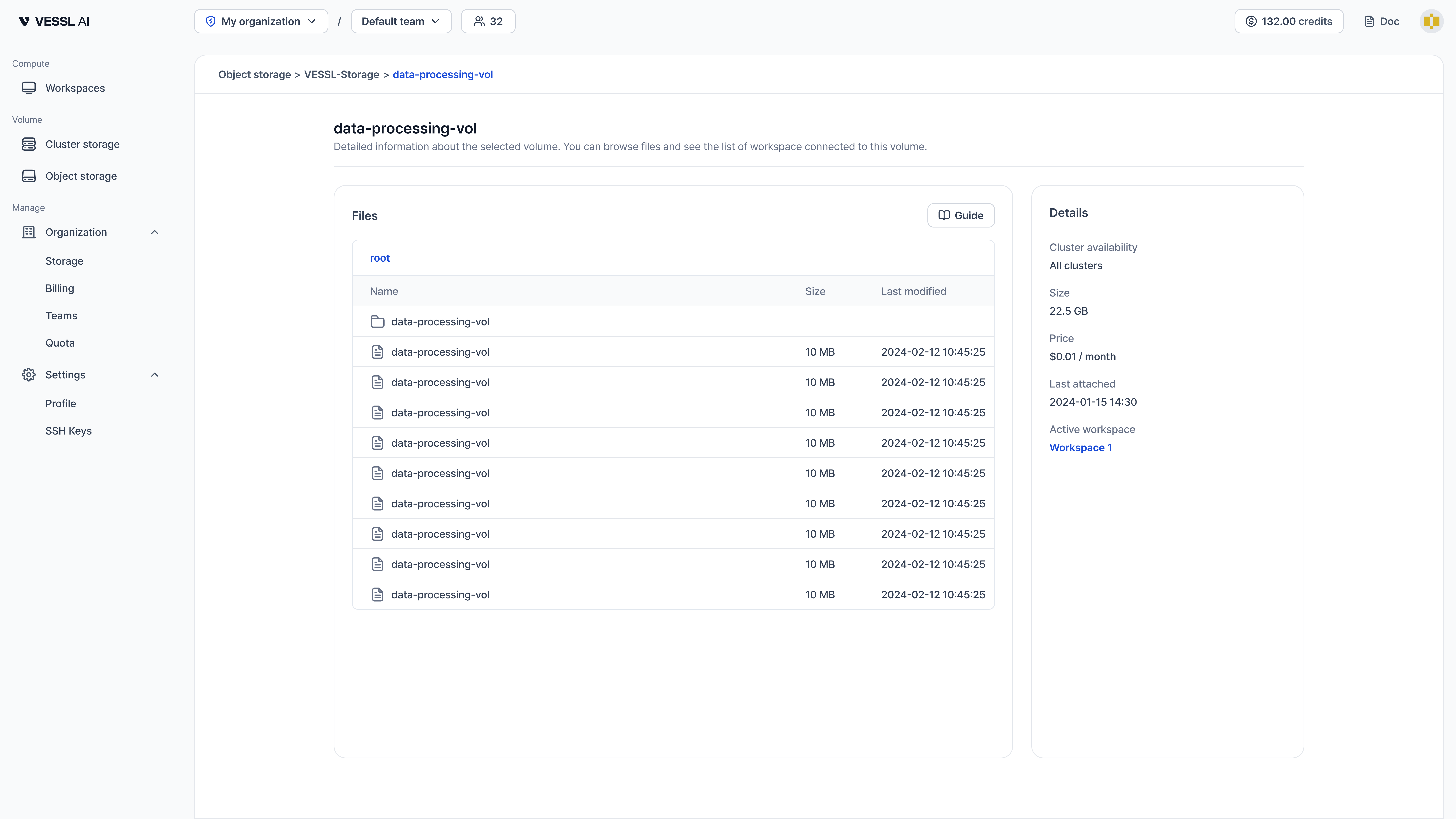Collapse the Organization section
Viewport: 1456px width, 819px height.
pyautogui.click(x=154, y=232)
